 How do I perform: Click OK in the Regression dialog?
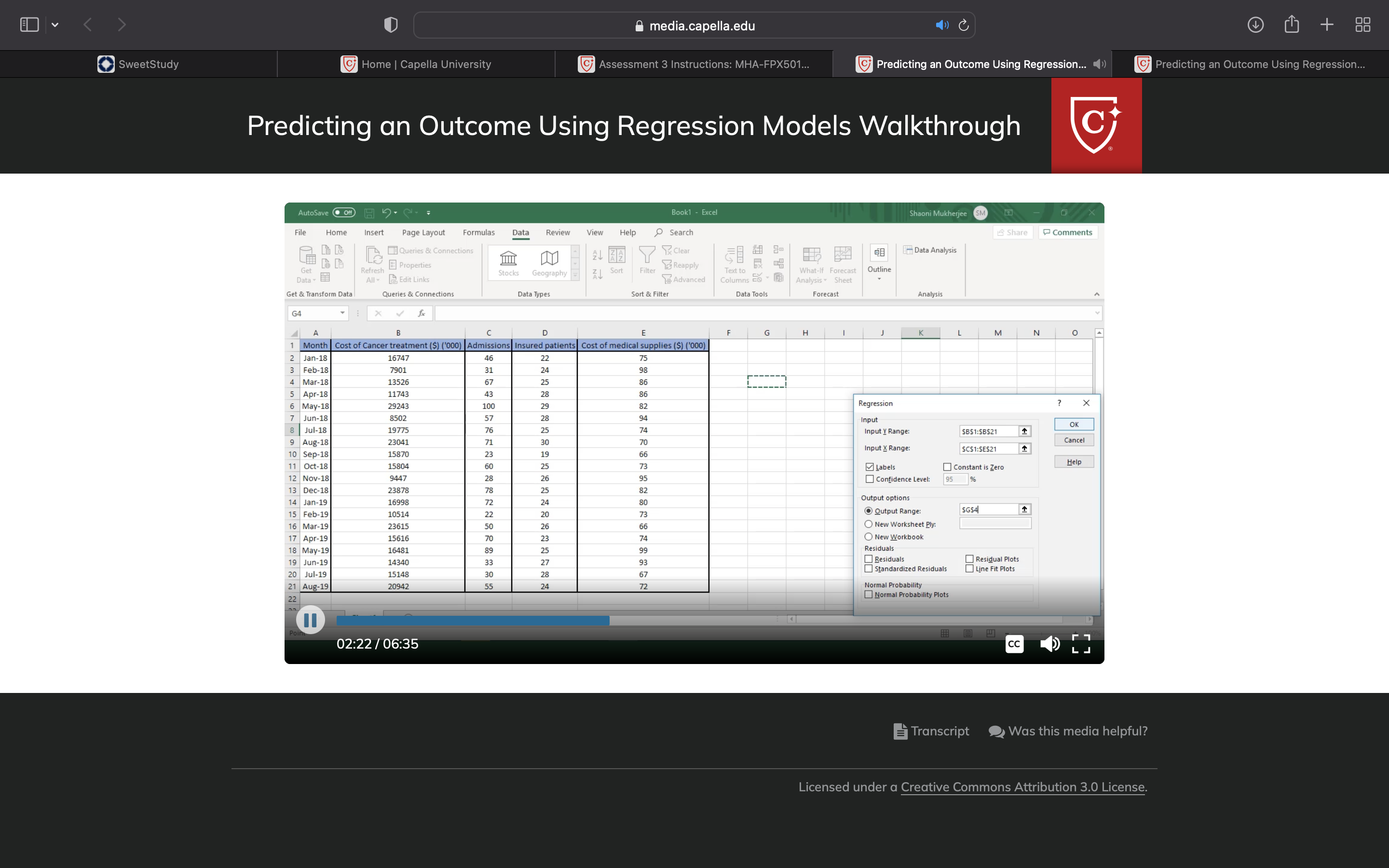[1074, 424]
